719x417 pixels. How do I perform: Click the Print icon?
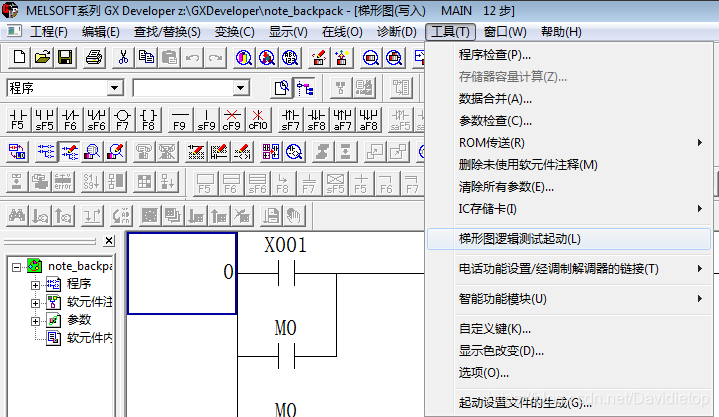pos(94,57)
